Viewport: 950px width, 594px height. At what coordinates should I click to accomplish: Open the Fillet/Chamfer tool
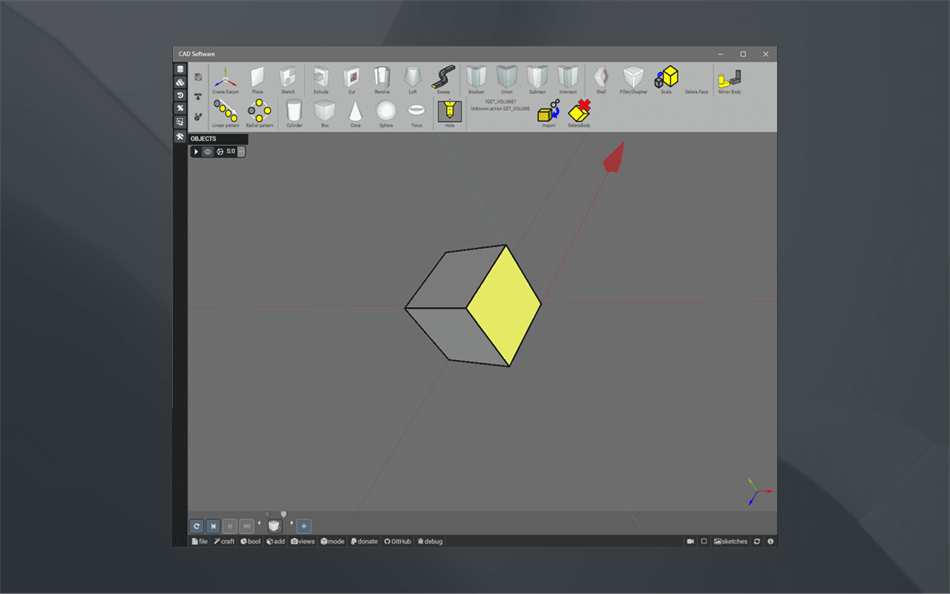click(x=634, y=76)
